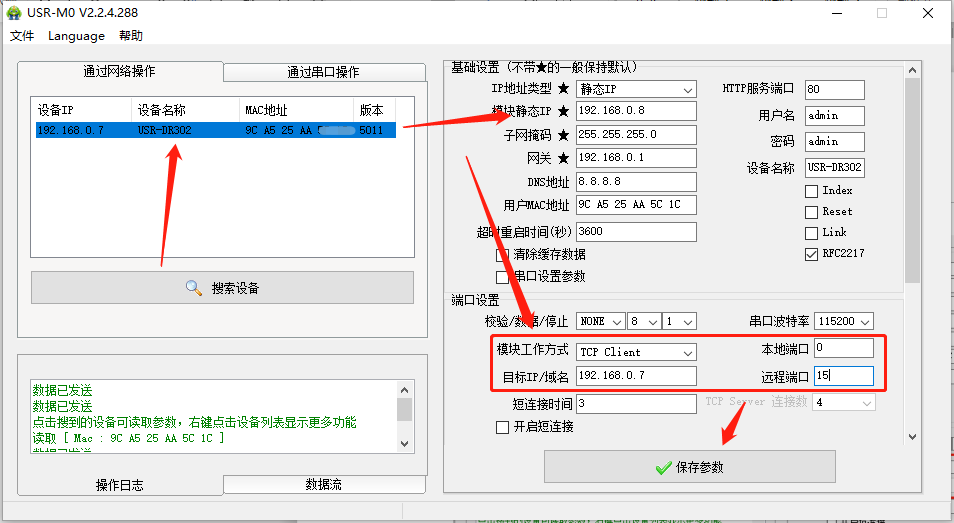Viewport: 954px width, 523px height.
Task: Click the 短连接时间 input field
Action: click(x=636, y=403)
